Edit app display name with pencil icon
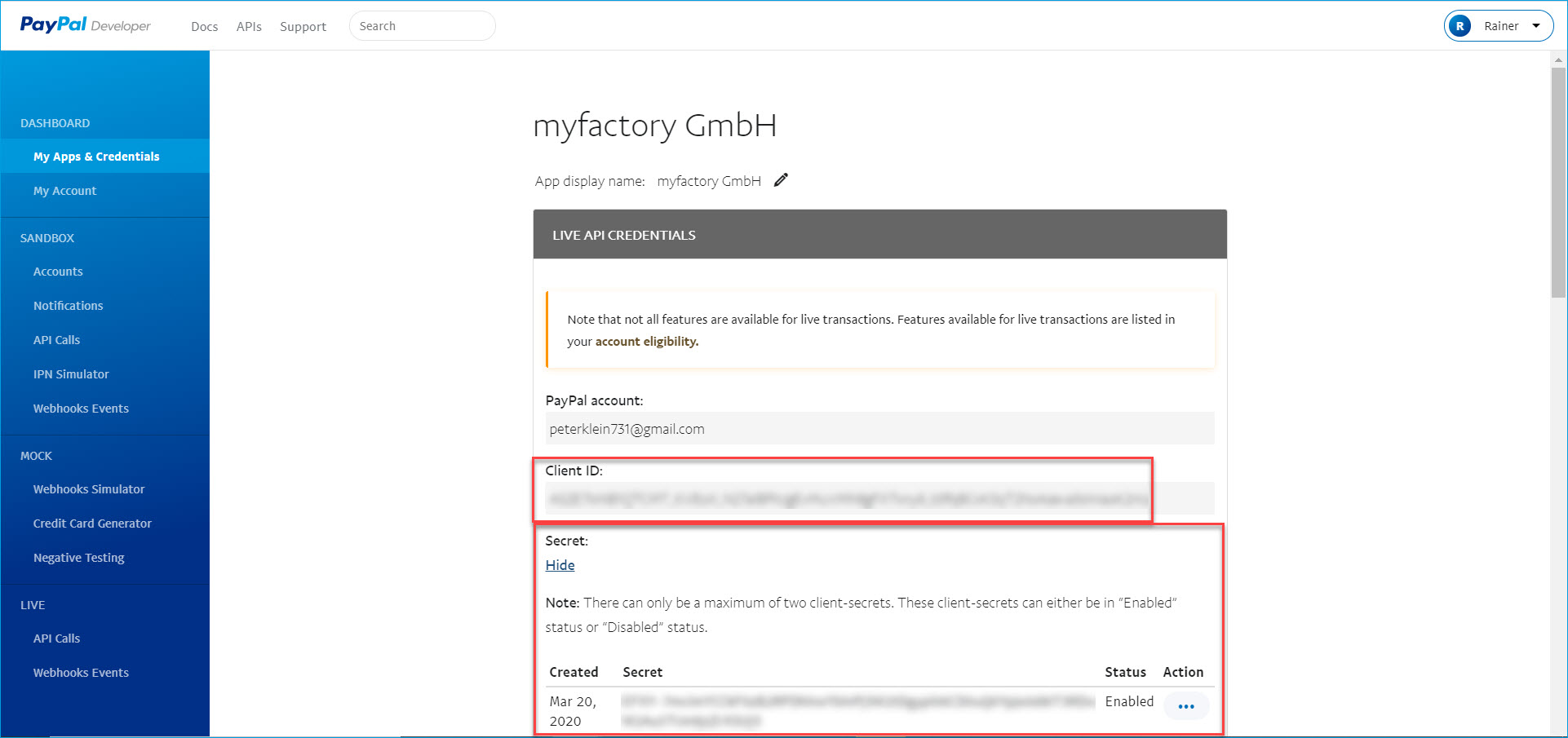 pyautogui.click(x=781, y=180)
